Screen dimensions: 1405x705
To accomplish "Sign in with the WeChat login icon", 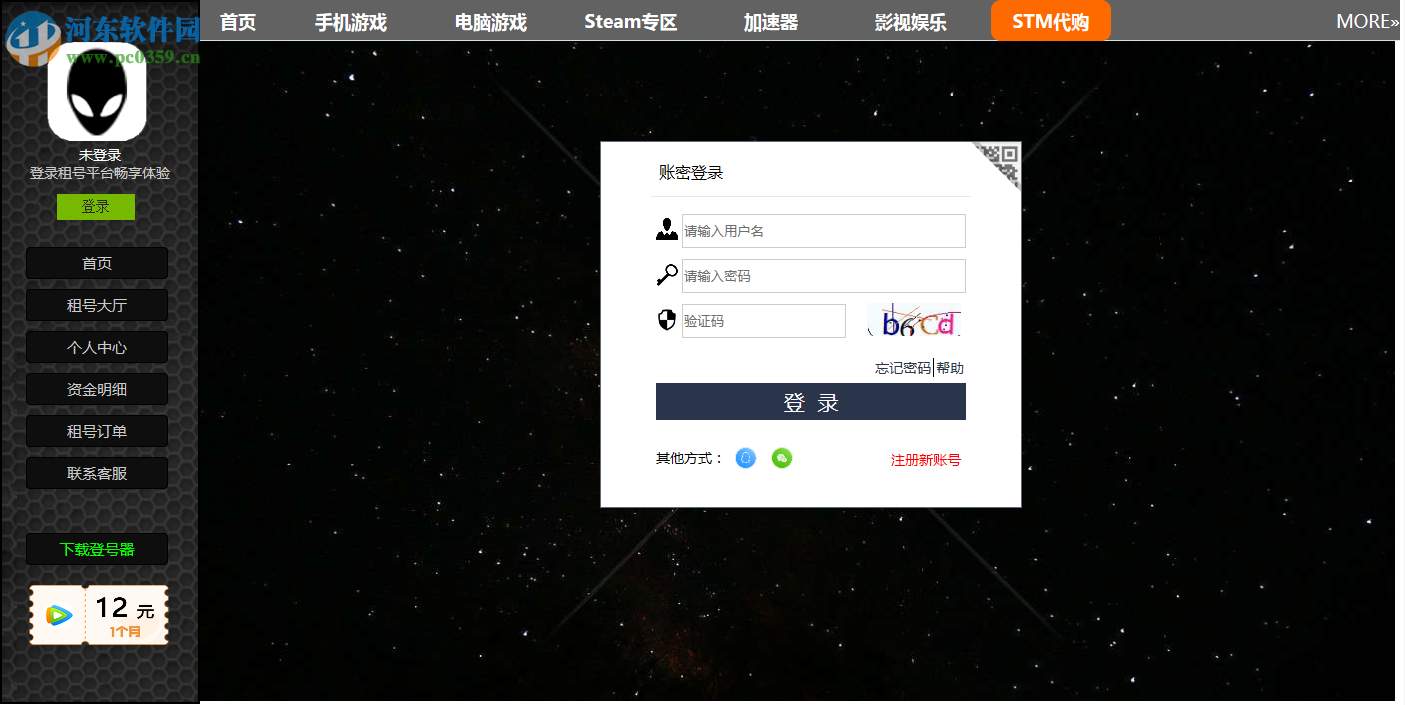I will point(782,458).
